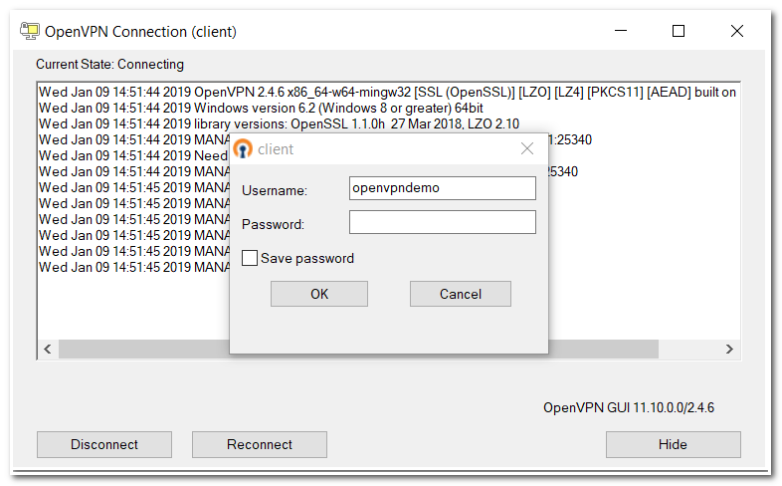The image size is (782, 486).
Task: Click the OpenVPN keyhole logo in client dialog
Action: pos(243,149)
